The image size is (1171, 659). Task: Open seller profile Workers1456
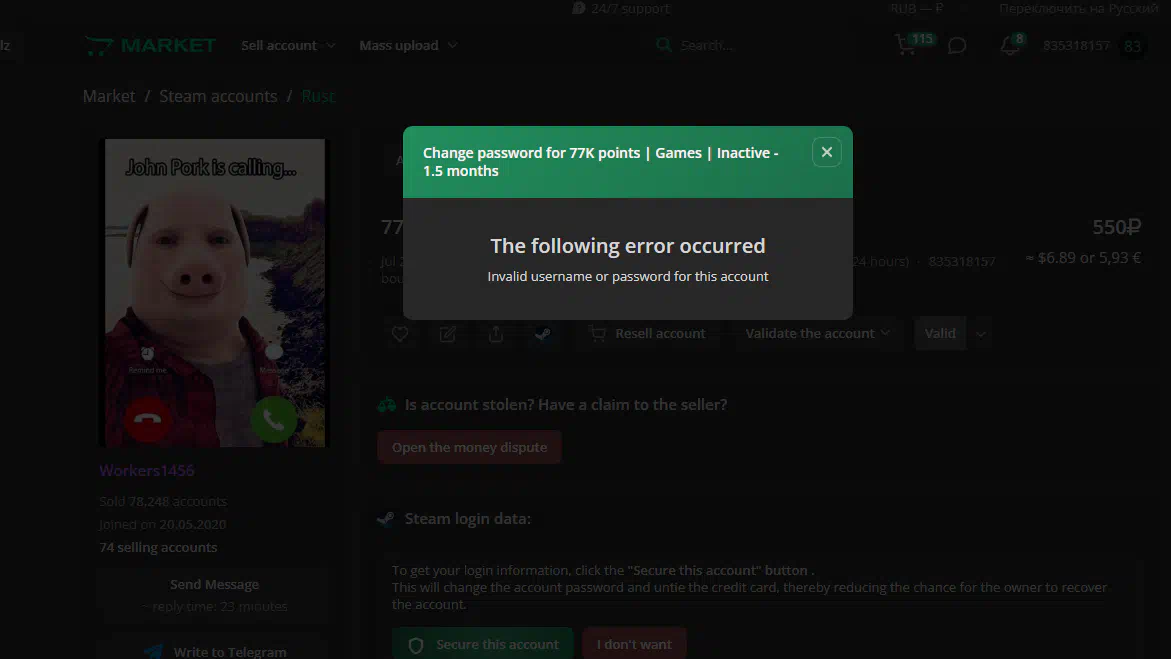146,471
